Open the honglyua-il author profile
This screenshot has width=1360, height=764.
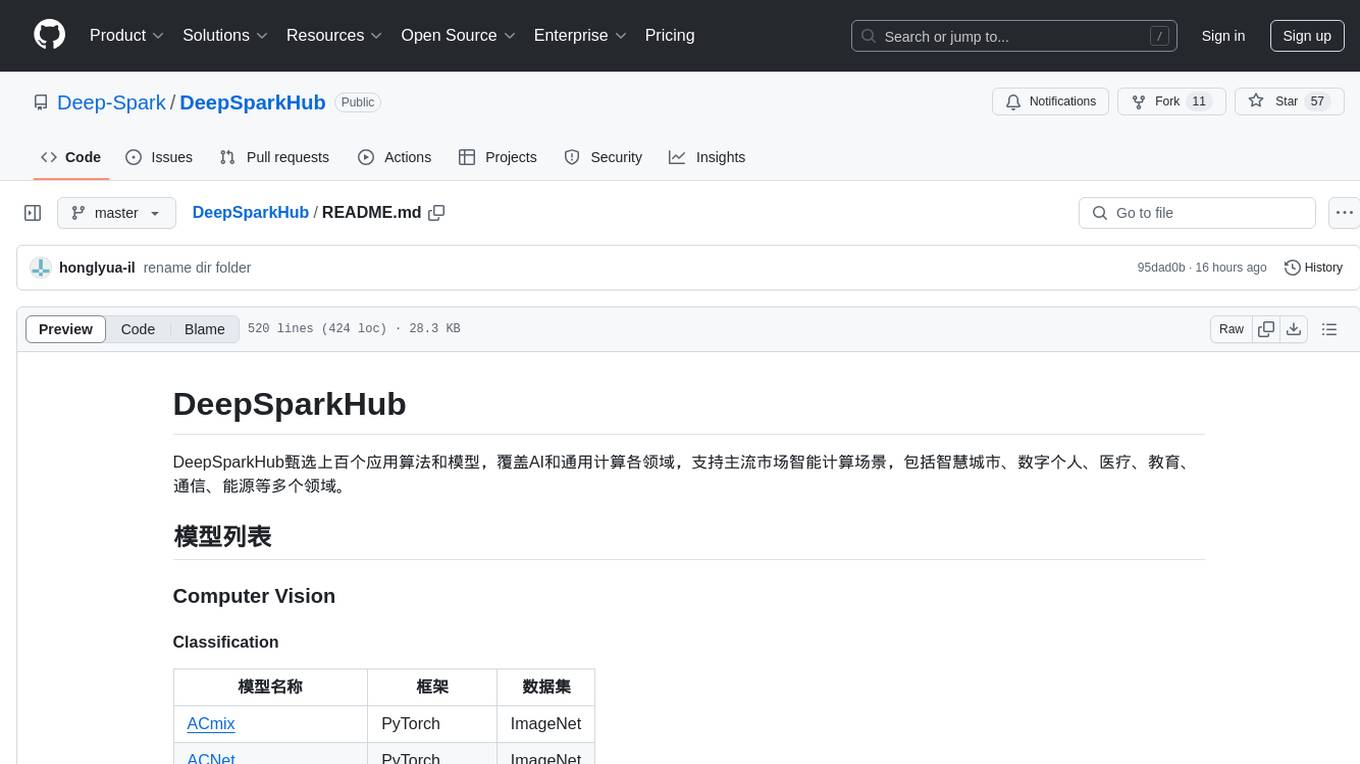click(97, 268)
